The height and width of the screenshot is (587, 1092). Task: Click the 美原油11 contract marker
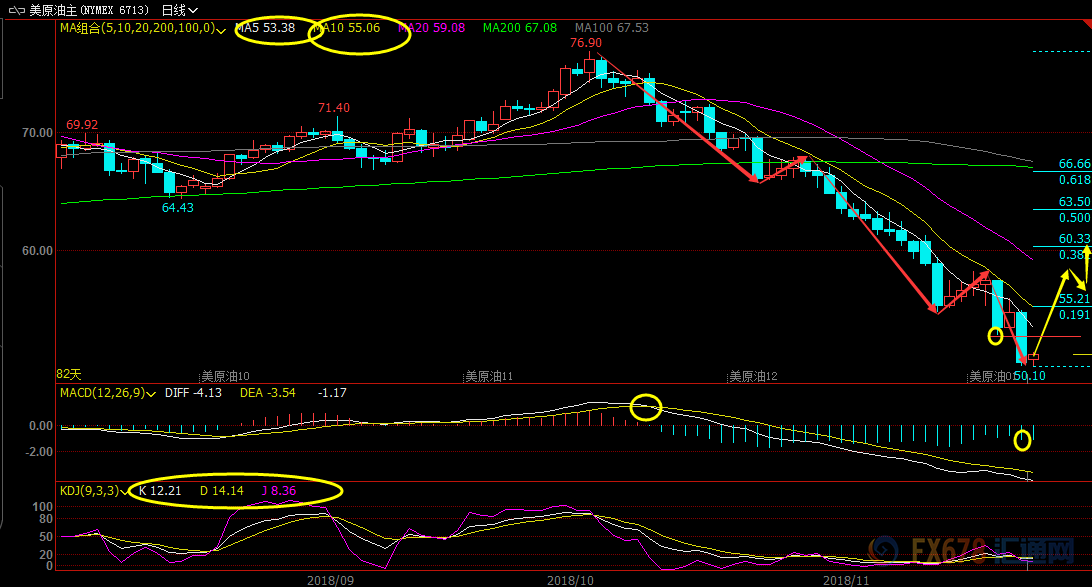coord(489,376)
